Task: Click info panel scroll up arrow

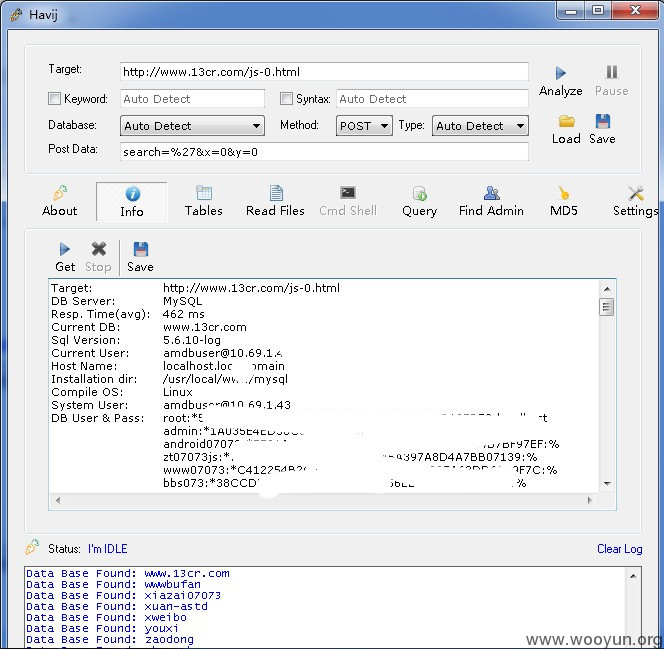Action: tap(607, 289)
